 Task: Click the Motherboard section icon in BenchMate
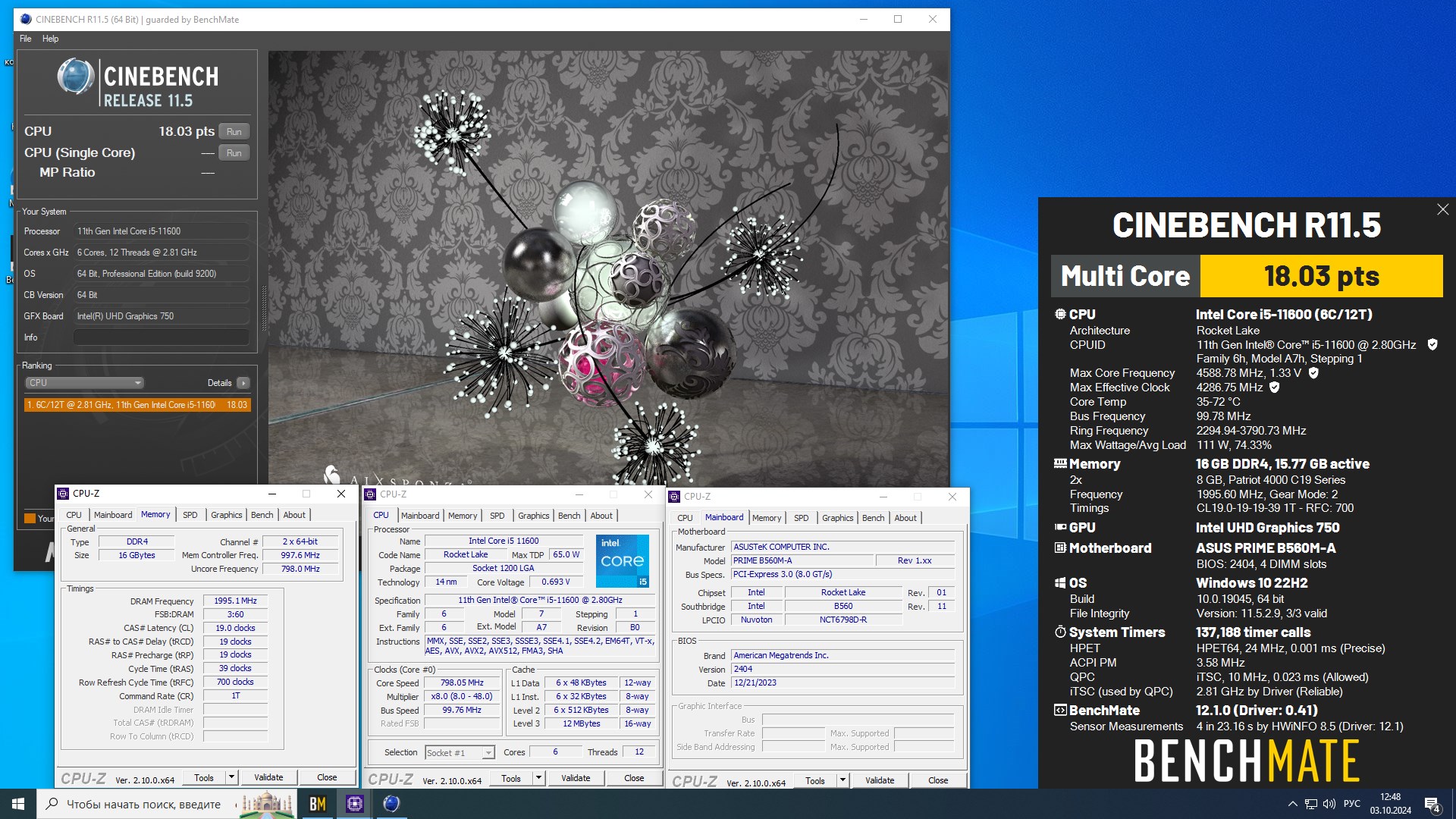[x=1060, y=548]
